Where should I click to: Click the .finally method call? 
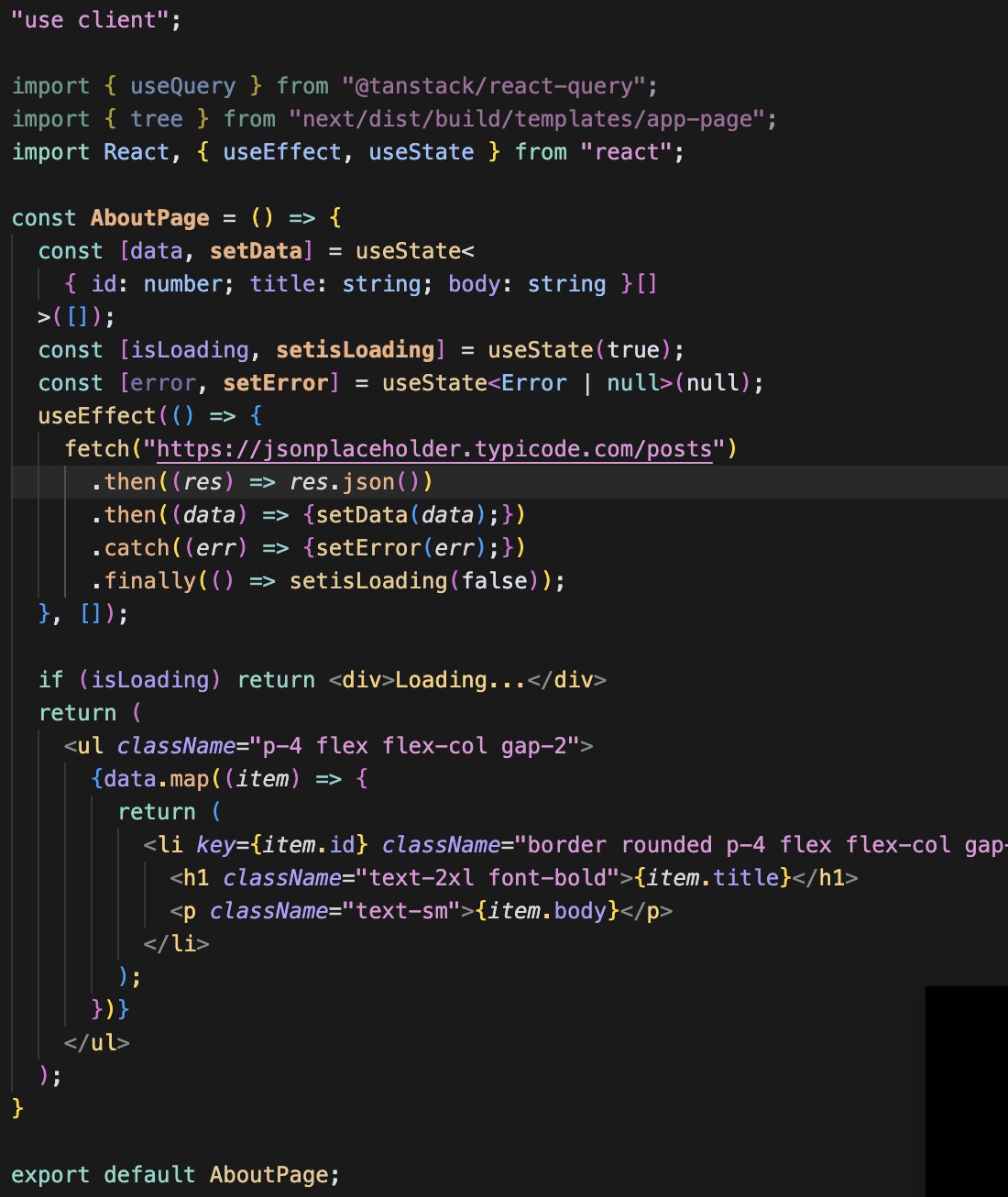[143, 580]
